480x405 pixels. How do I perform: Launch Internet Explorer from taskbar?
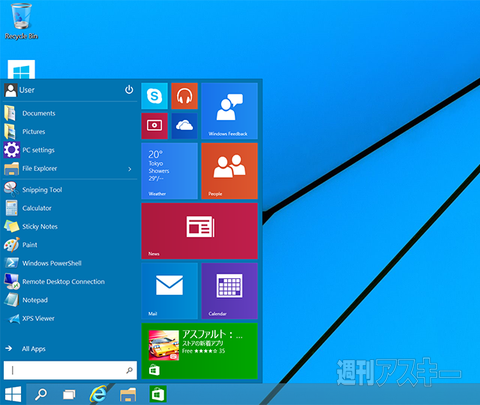tap(98, 394)
